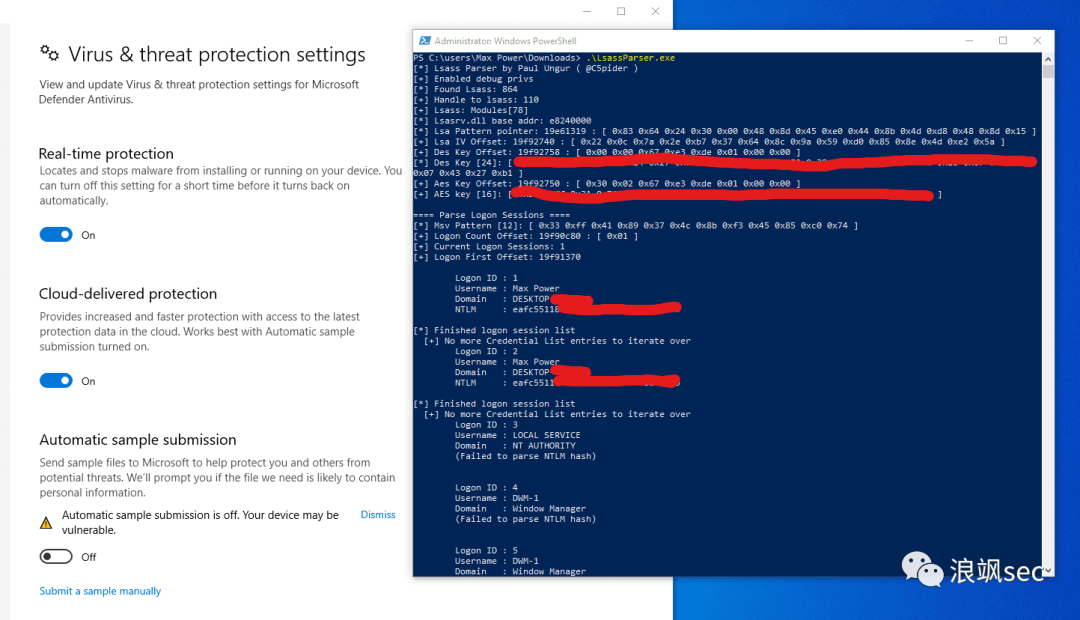Maximize the Windows Security settings window

pyautogui.click(x=621, y=11)
